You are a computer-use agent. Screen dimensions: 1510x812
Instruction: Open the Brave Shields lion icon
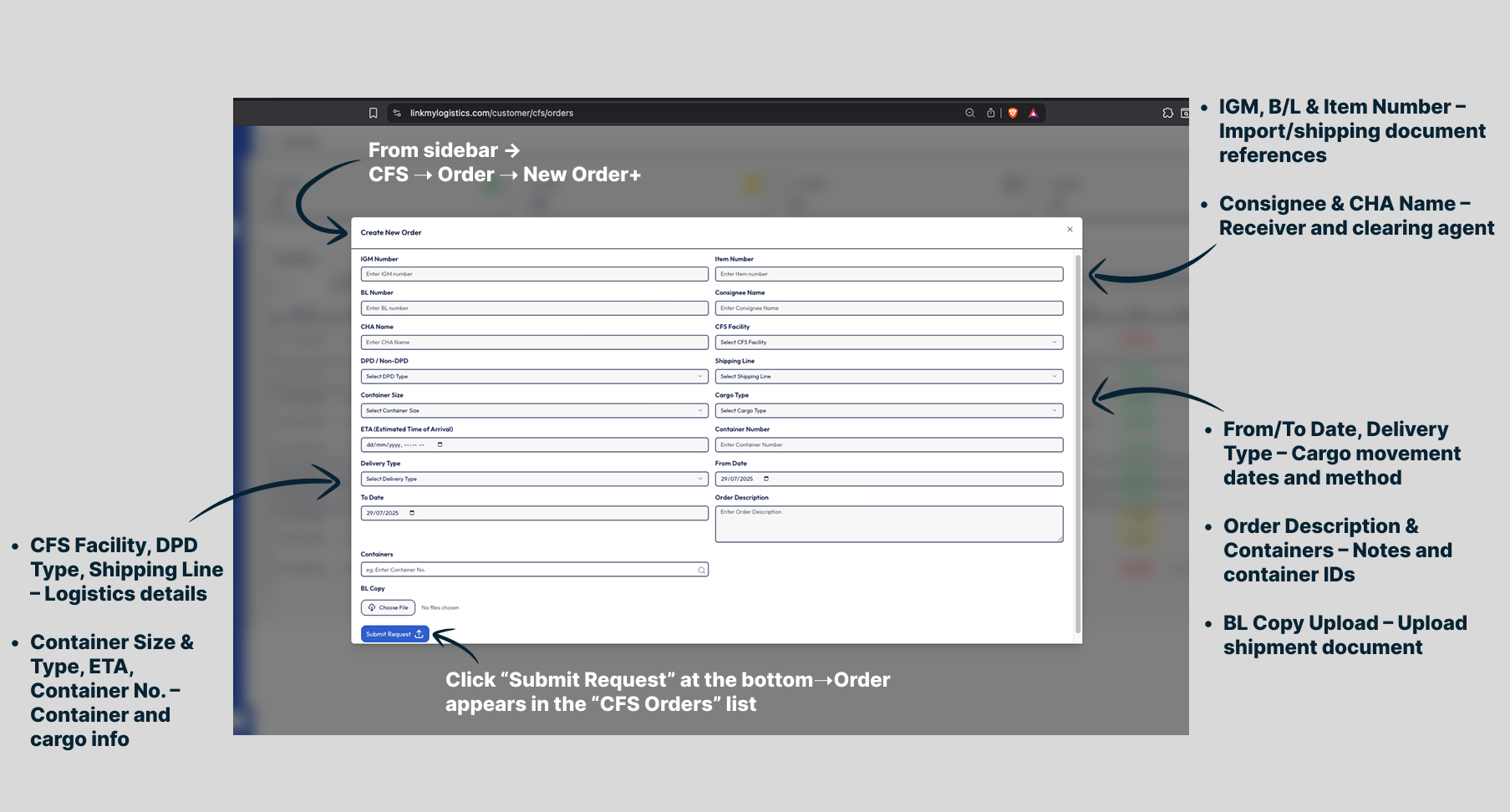1013,113
